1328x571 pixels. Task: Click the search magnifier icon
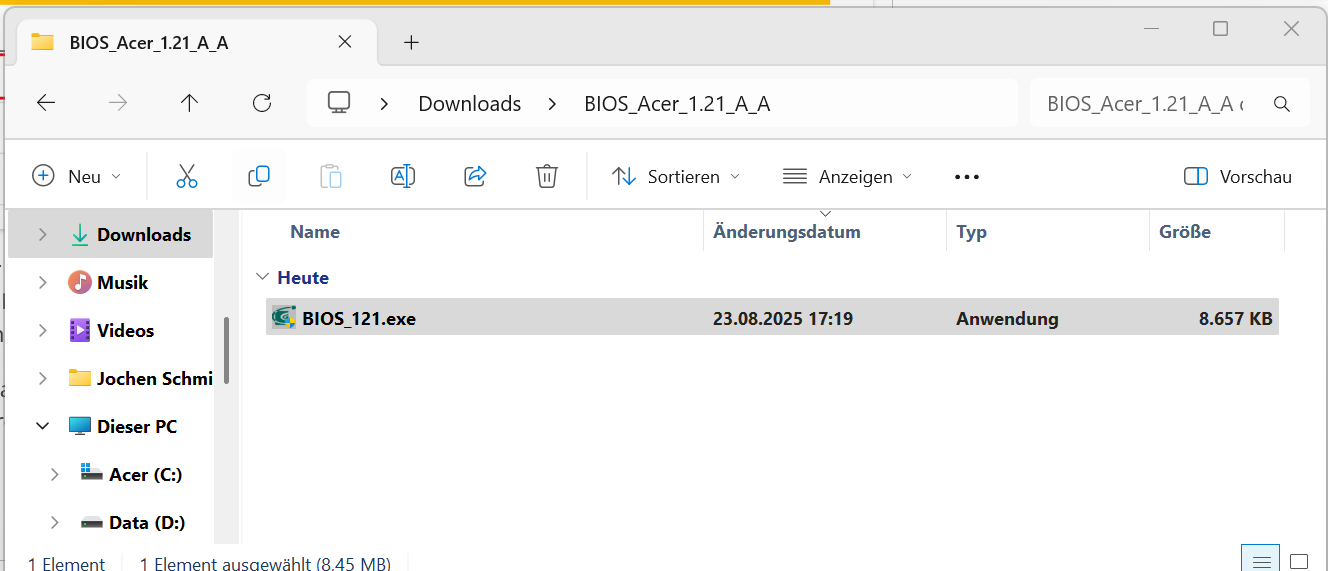(x=1281, y=104)
